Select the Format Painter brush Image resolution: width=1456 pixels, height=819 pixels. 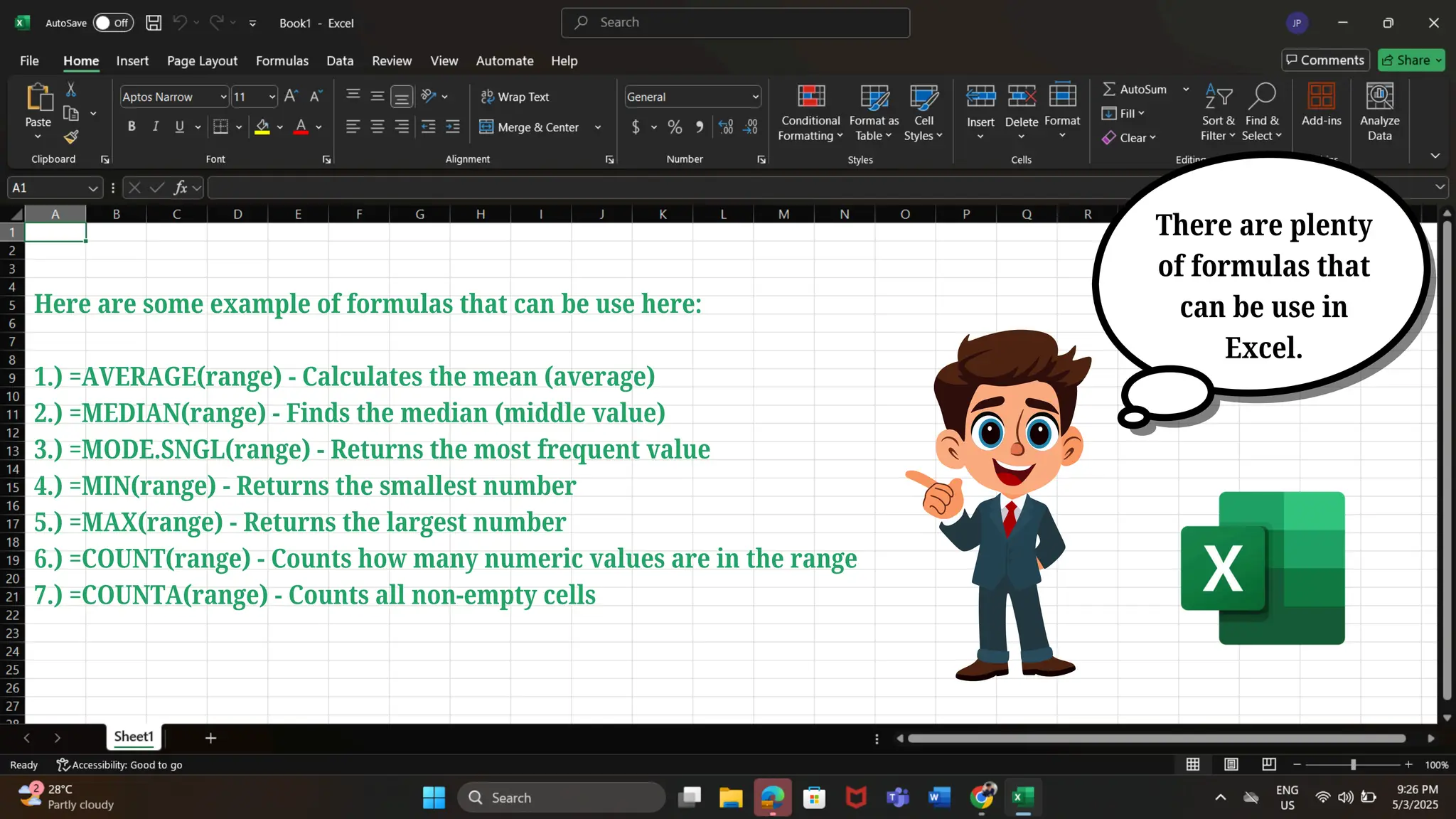70,136
